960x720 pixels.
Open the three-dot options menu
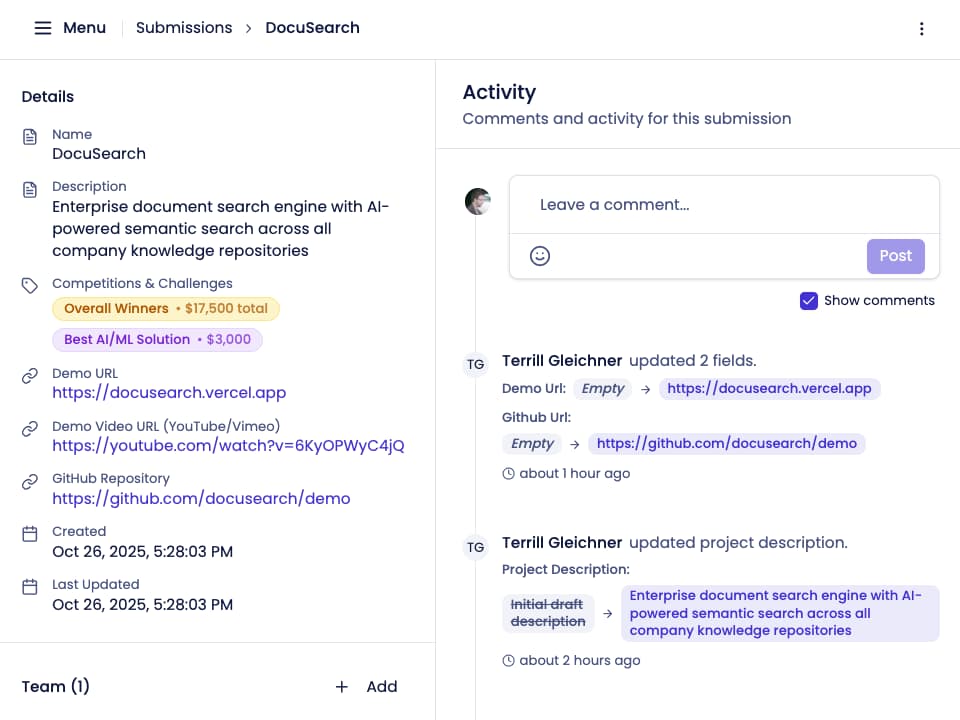(922, 29)
